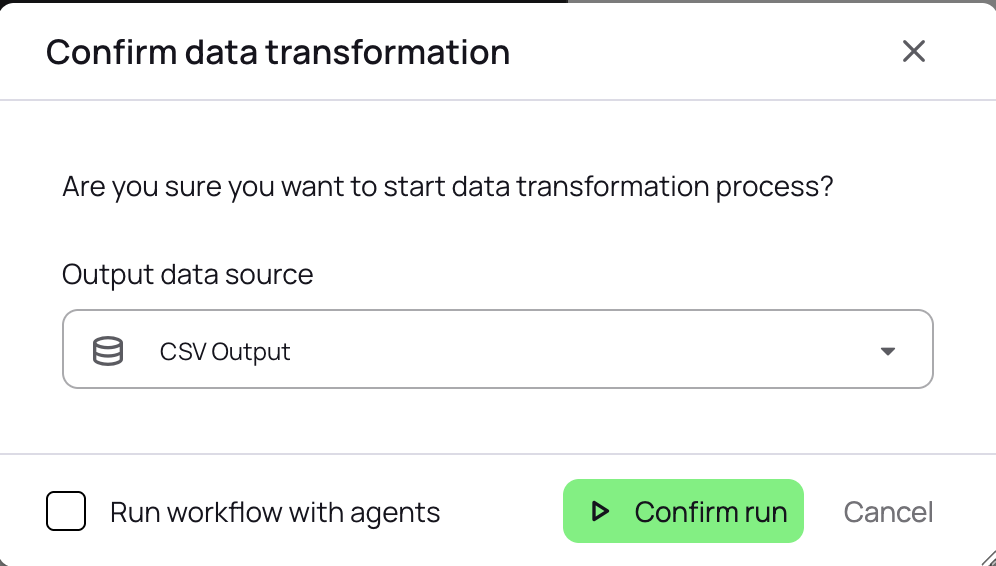Cancel the data transformation dialog
Screen dimensions: 996x566
point(888,512)
